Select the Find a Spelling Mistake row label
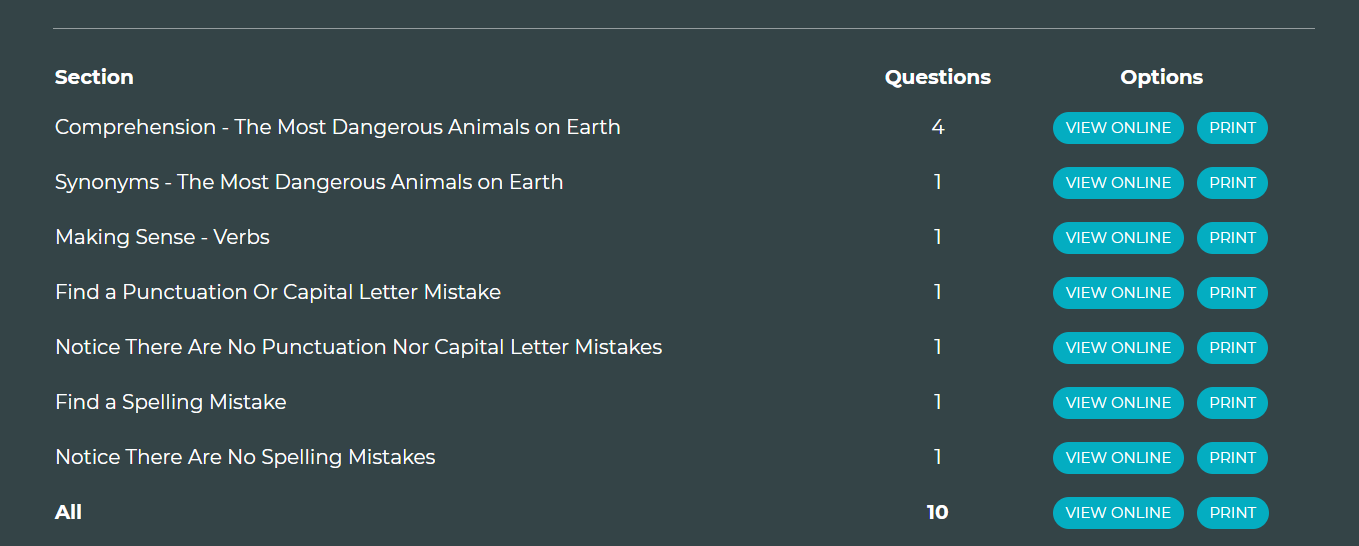Screen dimensions: 1359x546 point(171,403)
